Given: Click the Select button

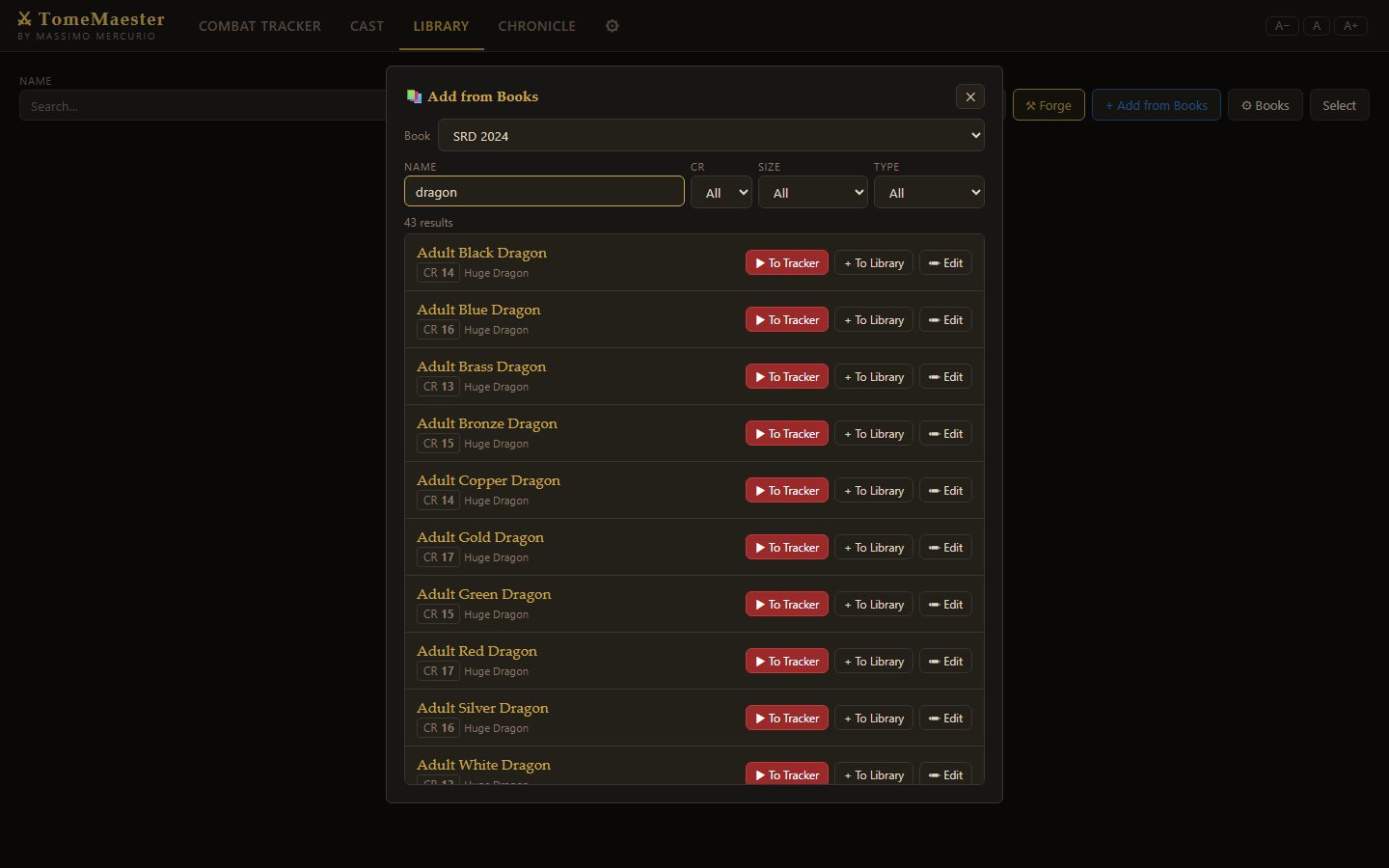Looking at the screenshot, I should click(1339, 105).
